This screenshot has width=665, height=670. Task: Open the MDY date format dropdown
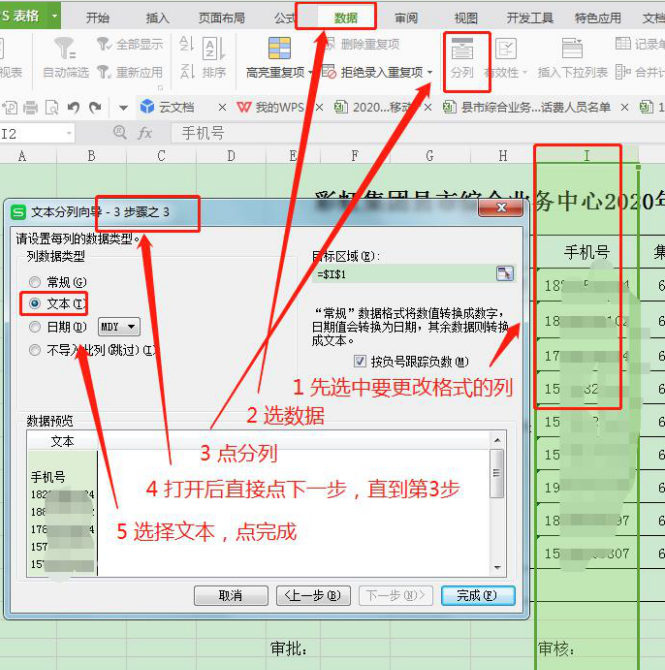point(119,326)
